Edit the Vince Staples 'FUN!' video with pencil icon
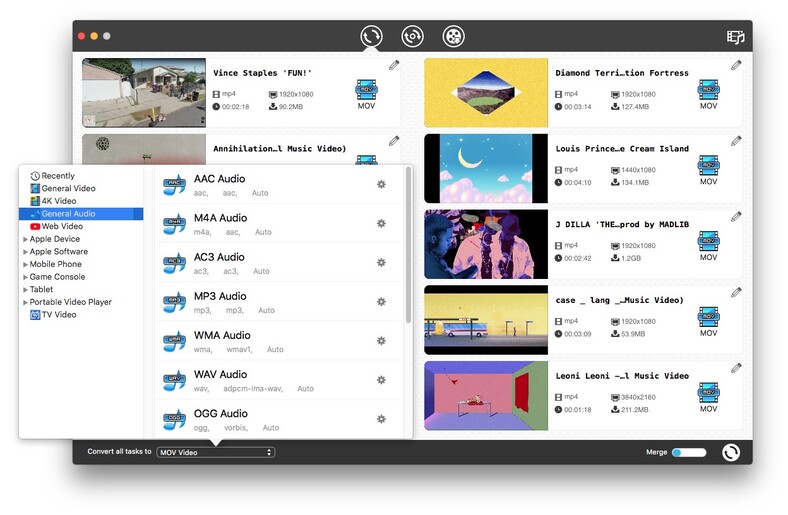The width and height of the screenshot is (788, 515). coord(394,65)
